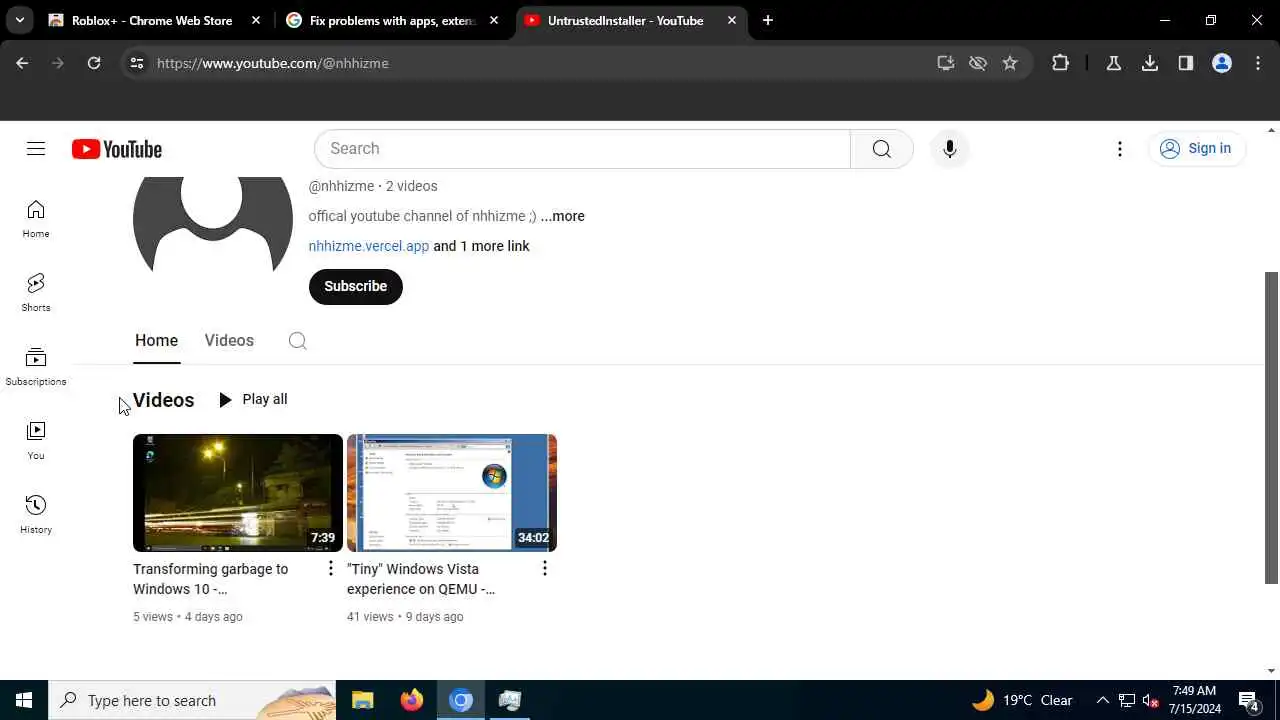
Task: Open new tab with plus button
Action: point(768,20)
